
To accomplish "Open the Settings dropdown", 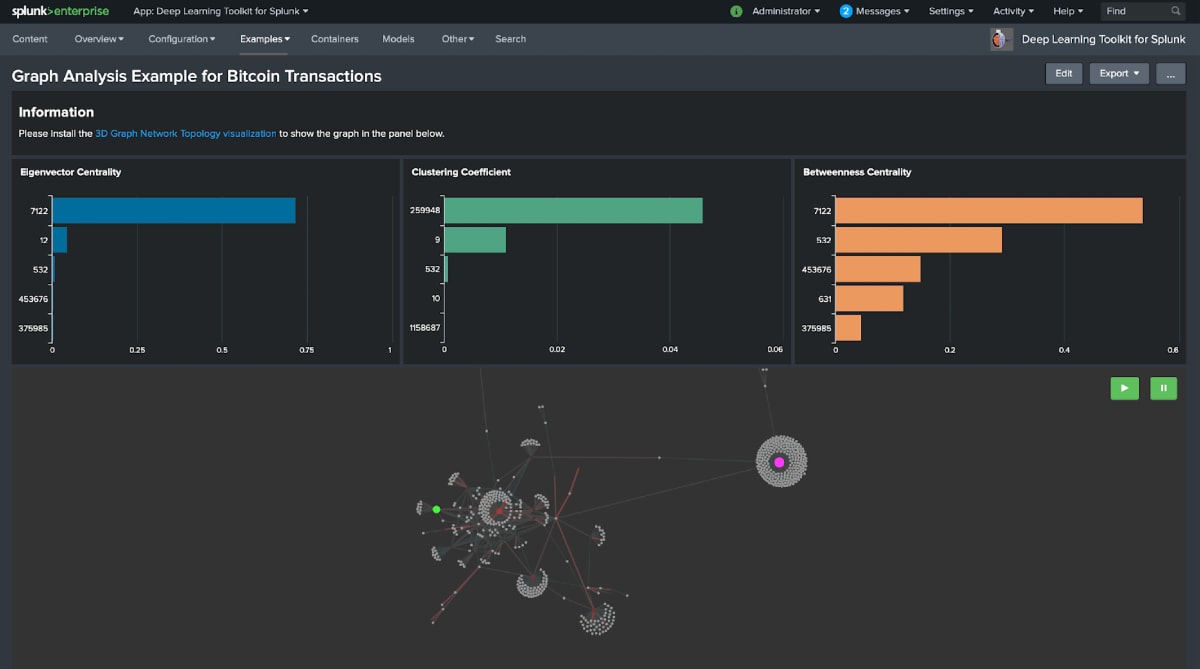I will pos(951,11).
